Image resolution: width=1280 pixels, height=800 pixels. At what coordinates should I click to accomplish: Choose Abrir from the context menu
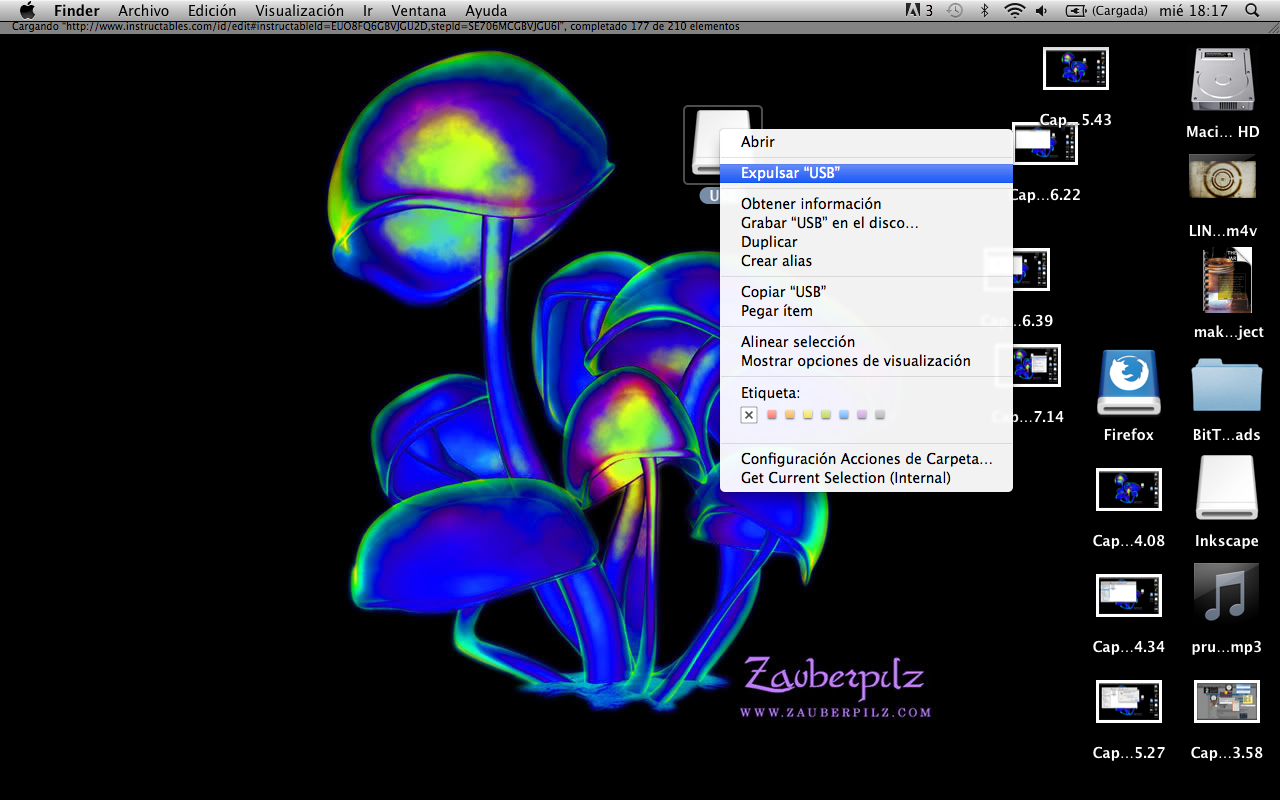(x=866, y=143)
